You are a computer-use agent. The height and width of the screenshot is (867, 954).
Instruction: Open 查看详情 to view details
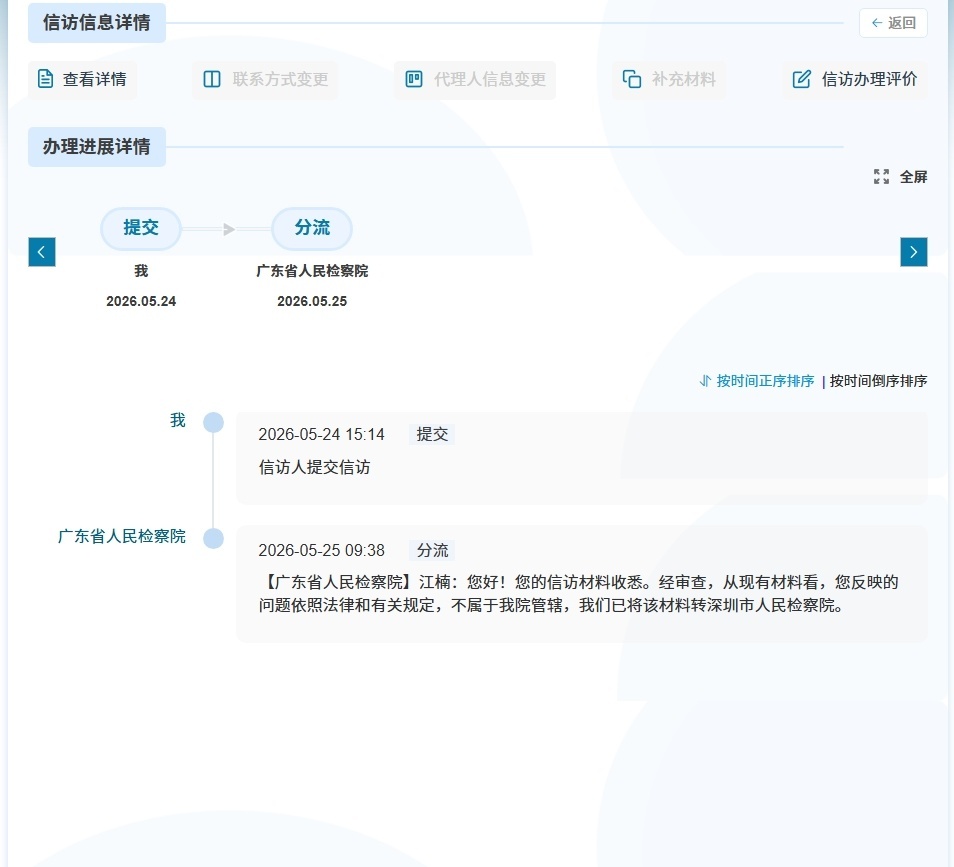(x=82, y=79)
